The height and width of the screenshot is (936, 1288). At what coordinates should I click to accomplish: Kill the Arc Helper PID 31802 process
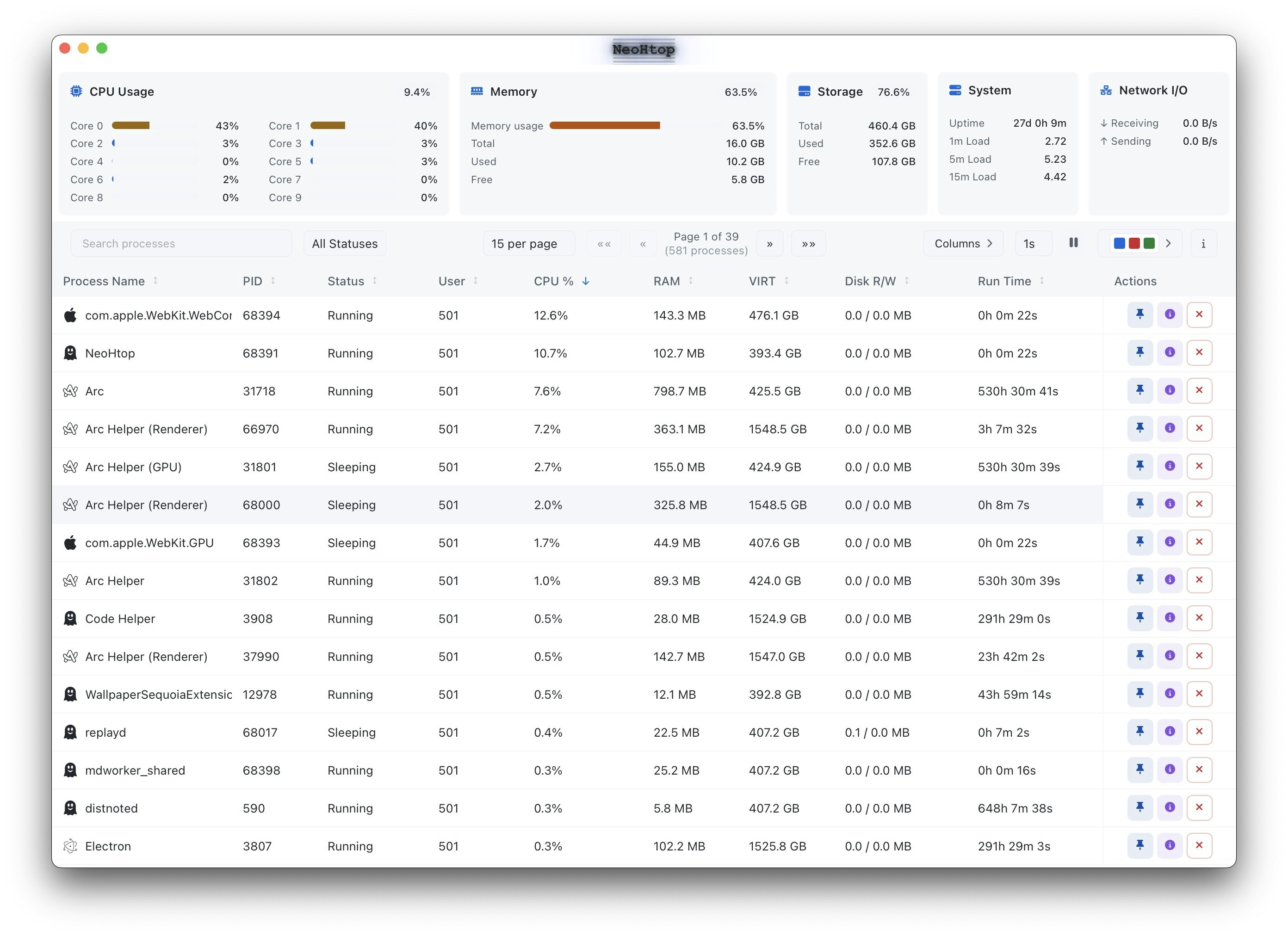tap(1199, 580)
